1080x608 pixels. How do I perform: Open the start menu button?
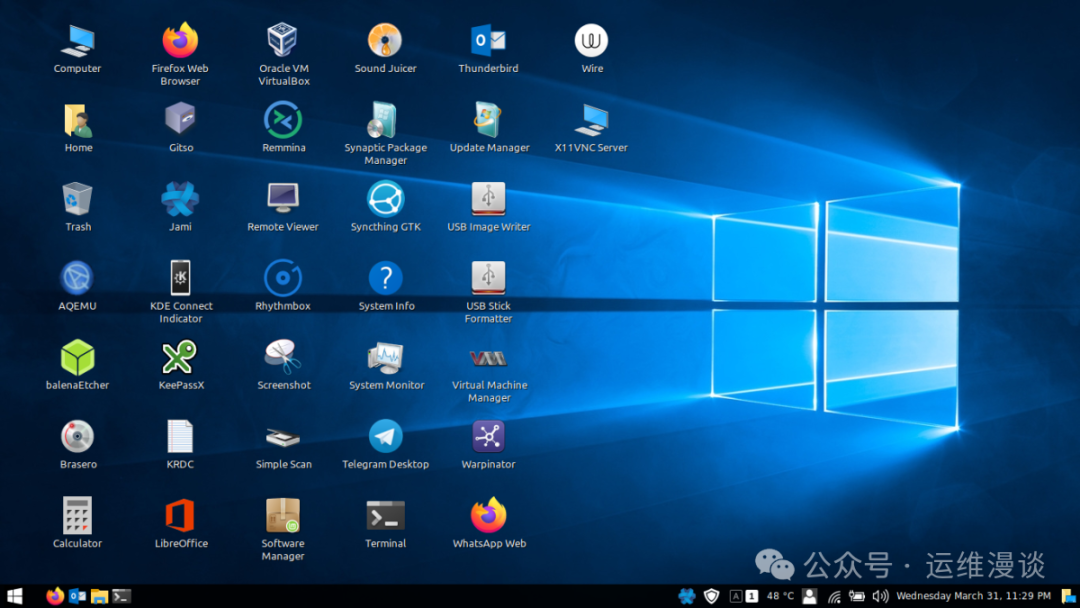[15, 596]
